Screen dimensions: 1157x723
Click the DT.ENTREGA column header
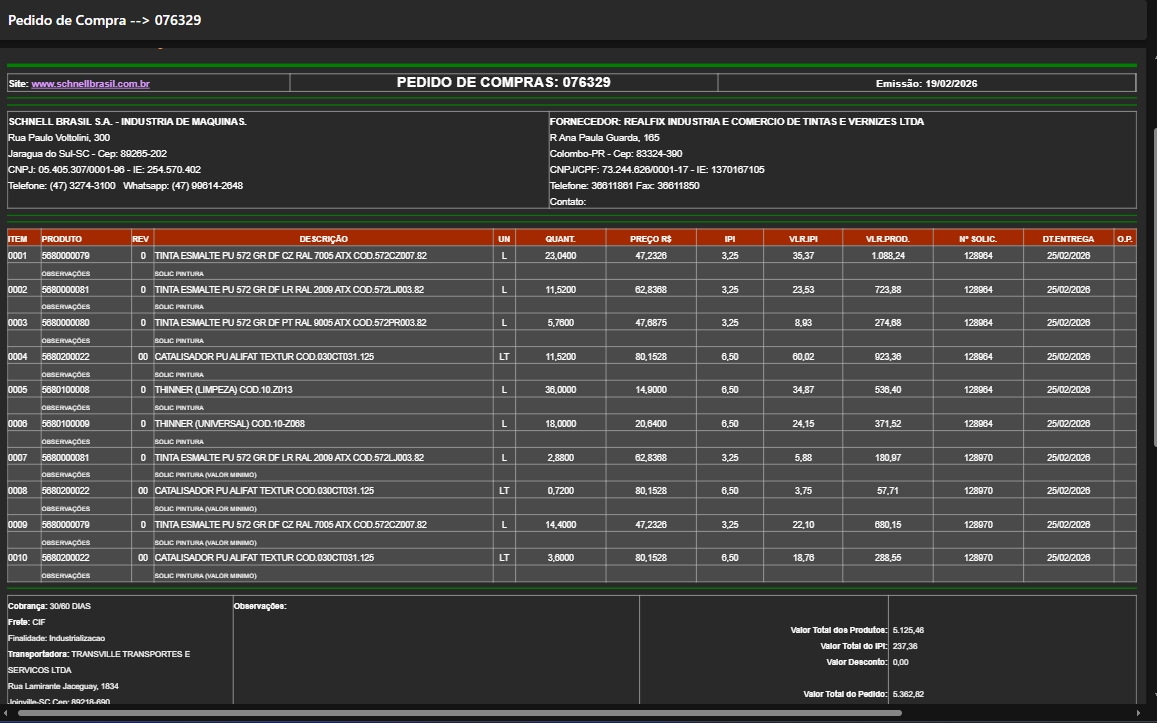point(1068,239)
